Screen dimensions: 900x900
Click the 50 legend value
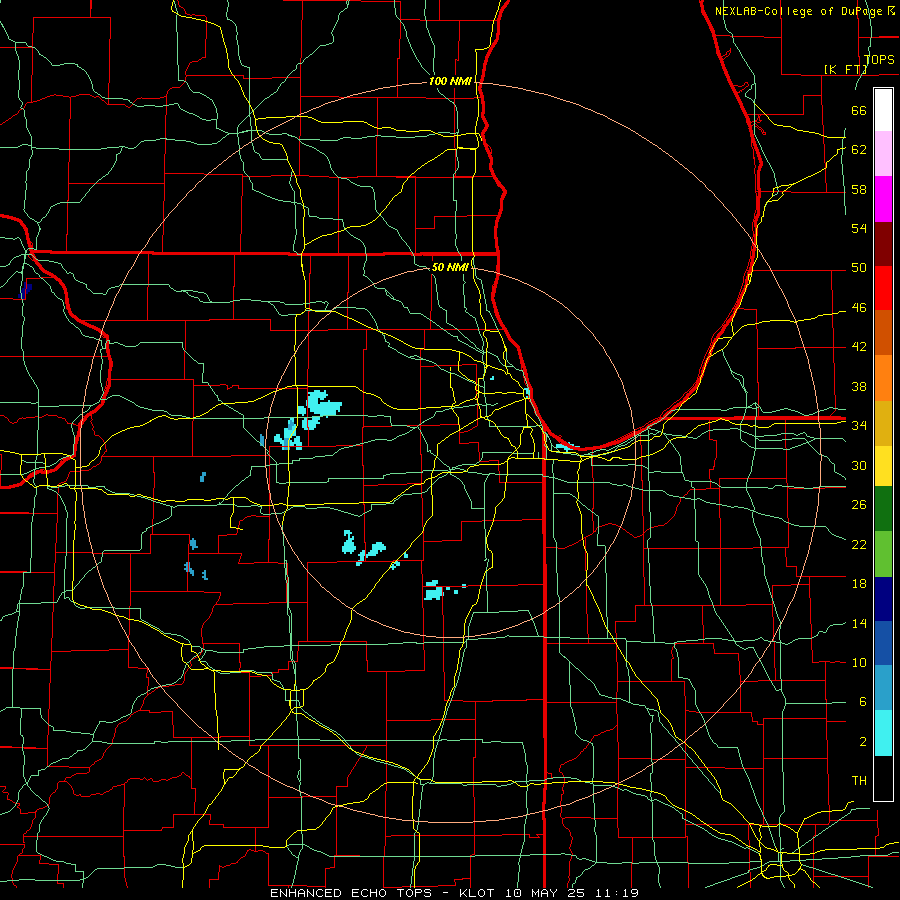859,268
